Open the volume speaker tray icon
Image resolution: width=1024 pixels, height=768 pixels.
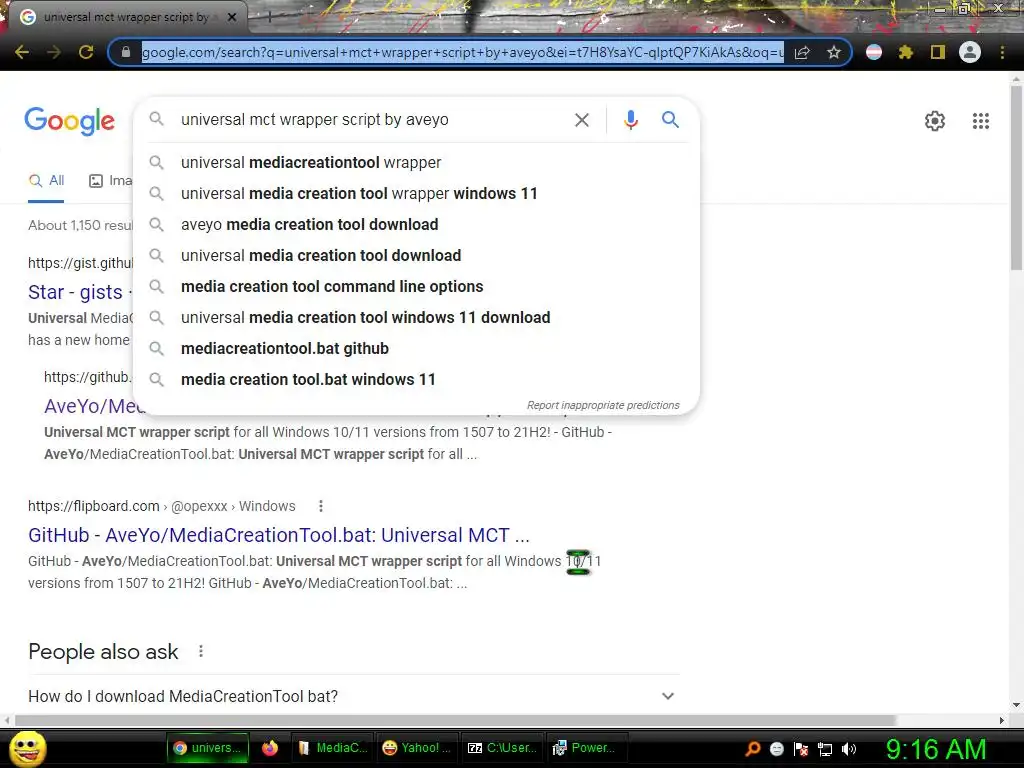(x=848, y=749)
